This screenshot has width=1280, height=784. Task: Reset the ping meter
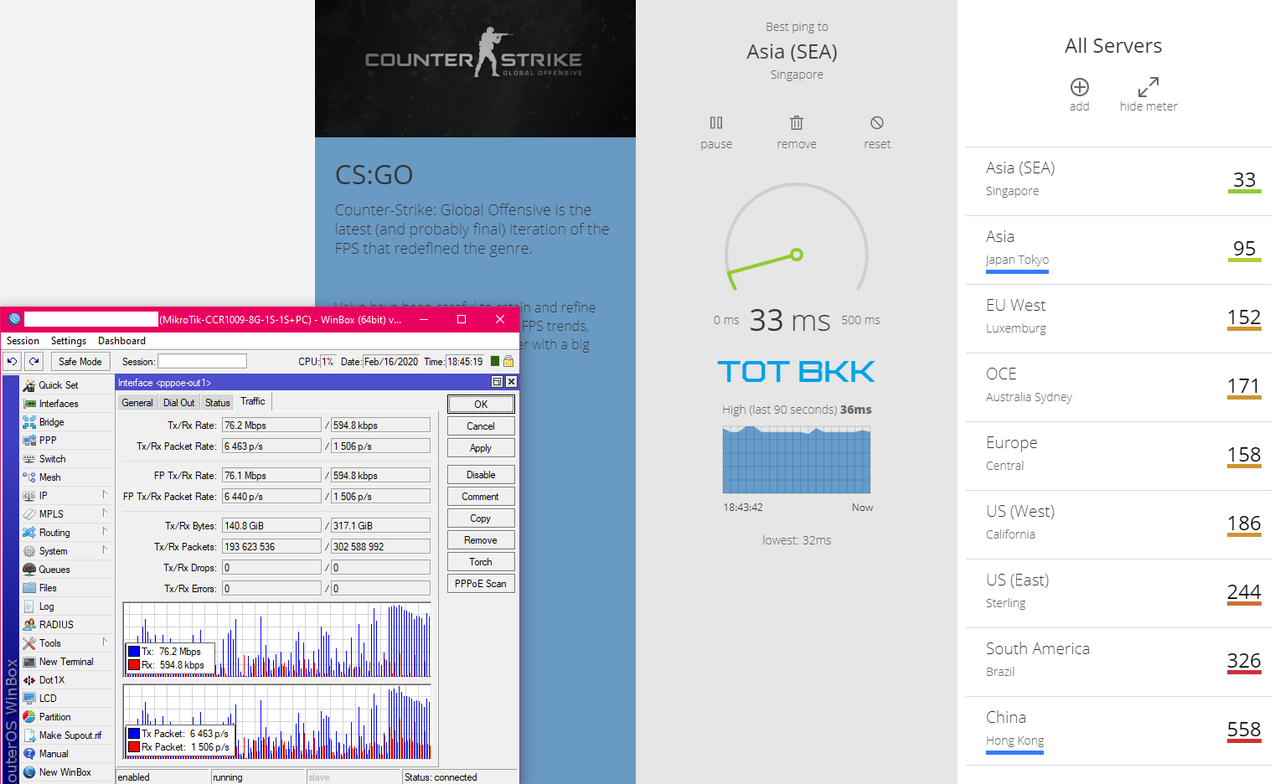coord(877,131)
